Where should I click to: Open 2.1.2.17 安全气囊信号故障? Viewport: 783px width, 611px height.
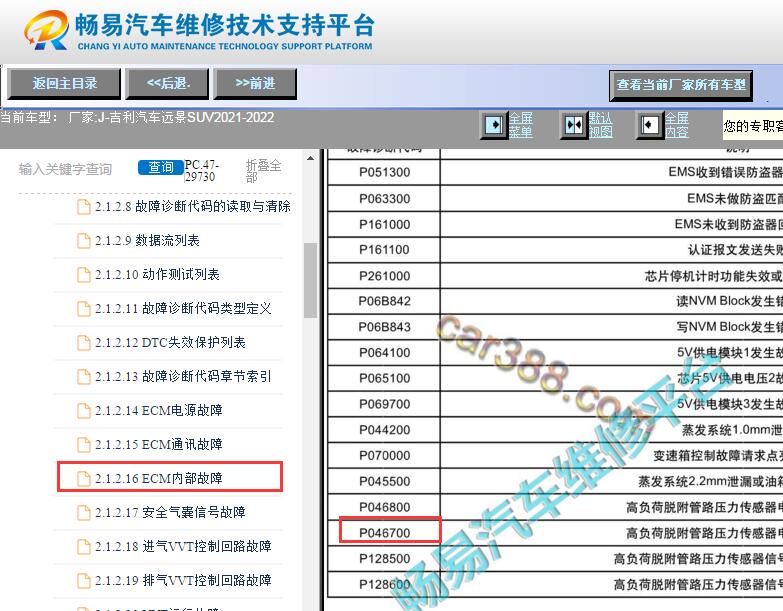point(170,512)
